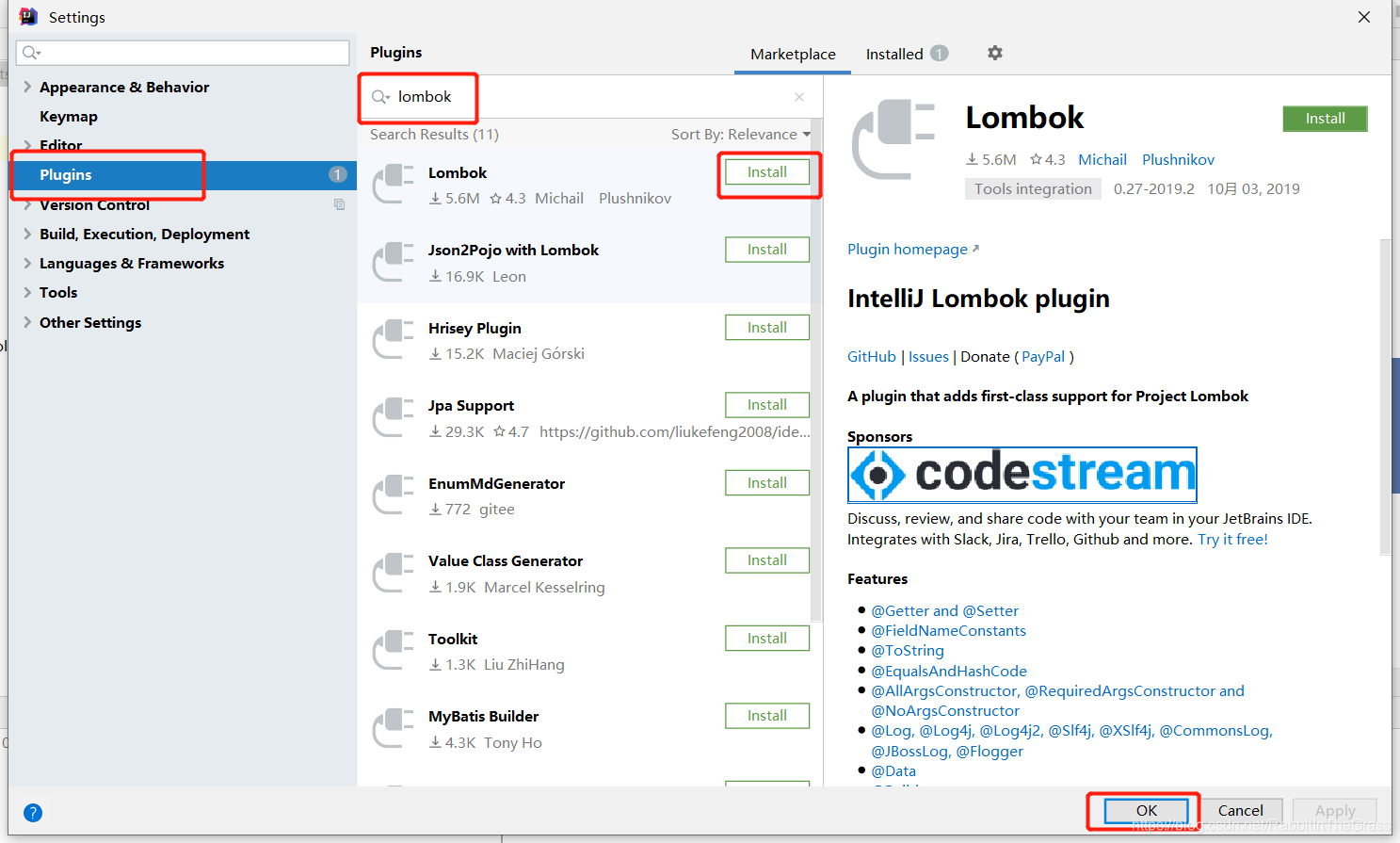Click green Install button in details pane
This screenshot has width=1400, height=843.
pyautogui.click(x=1325, y=119)
